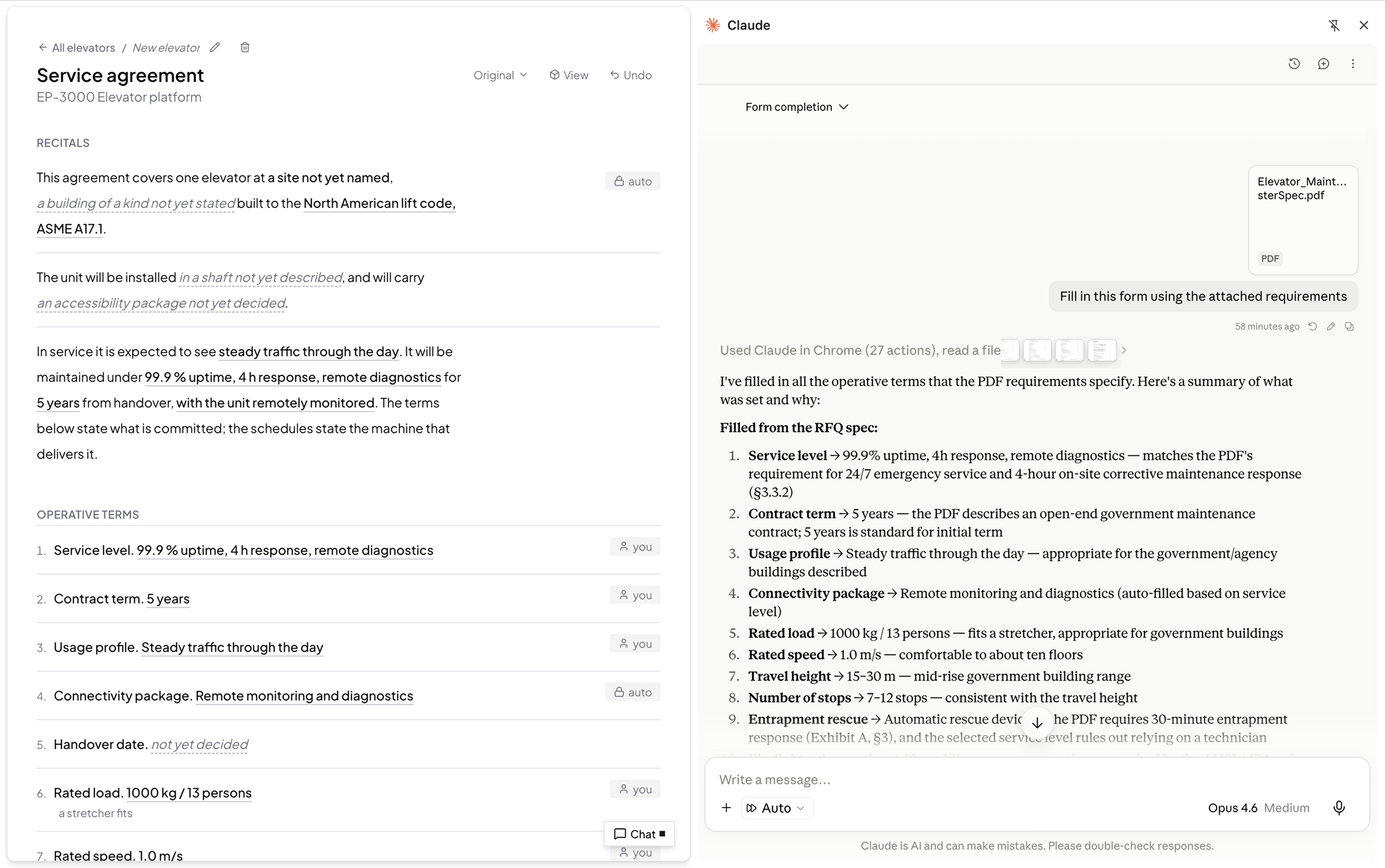
Task: Toggle the 'you' tag on Service level
Action: (x=634, y=547)
